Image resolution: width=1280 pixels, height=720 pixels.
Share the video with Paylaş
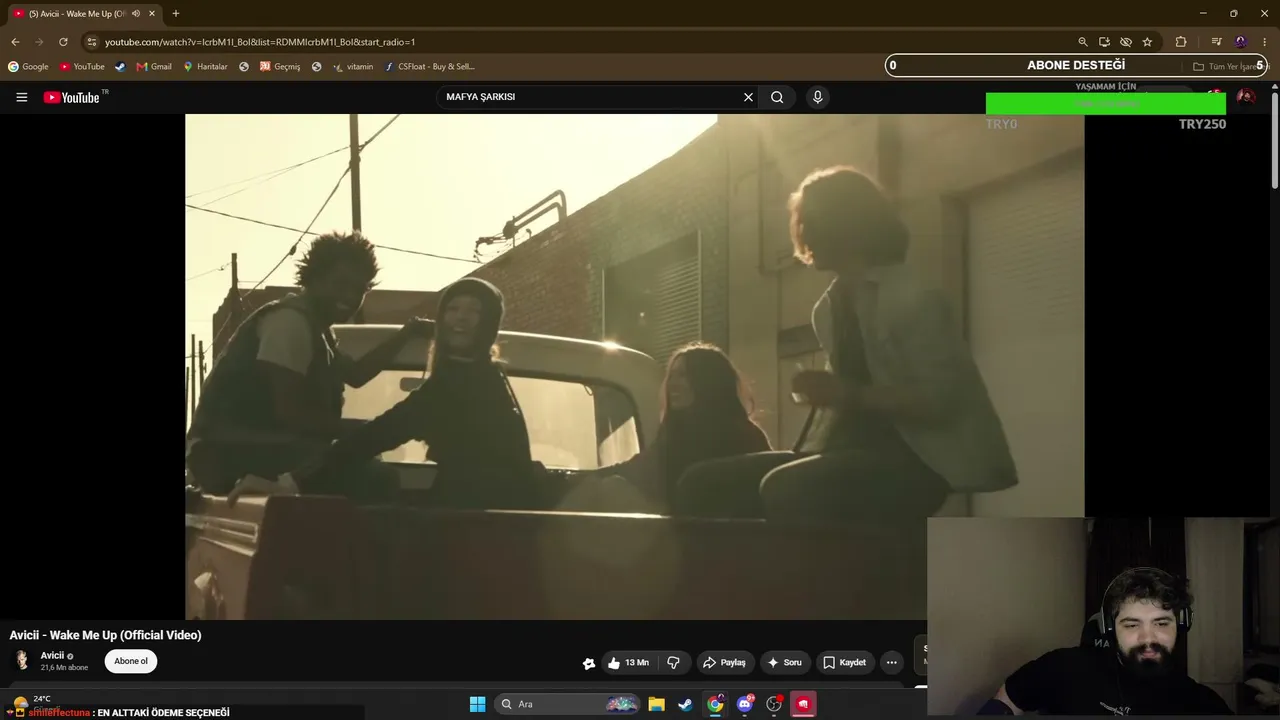pos(724,662)
